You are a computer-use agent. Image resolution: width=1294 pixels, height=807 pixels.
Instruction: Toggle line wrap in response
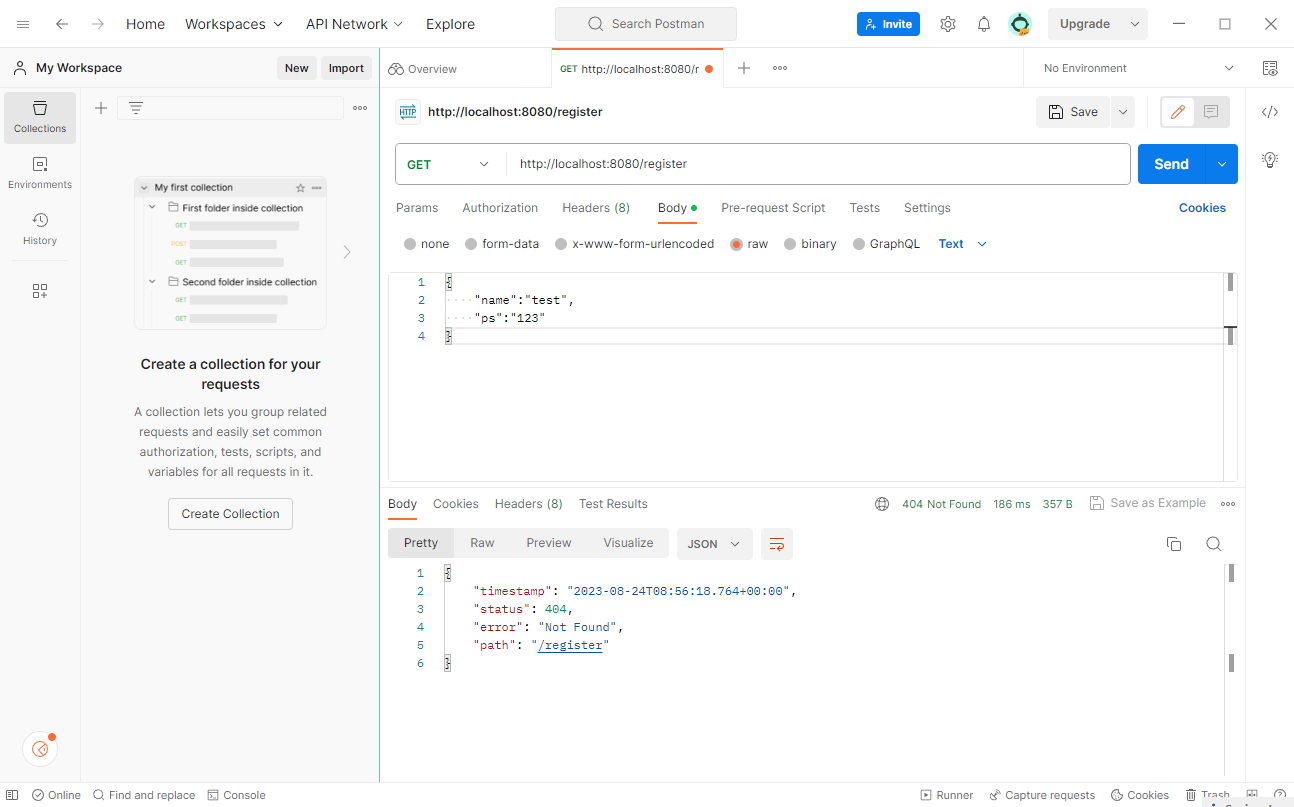[x=777, y=544]
